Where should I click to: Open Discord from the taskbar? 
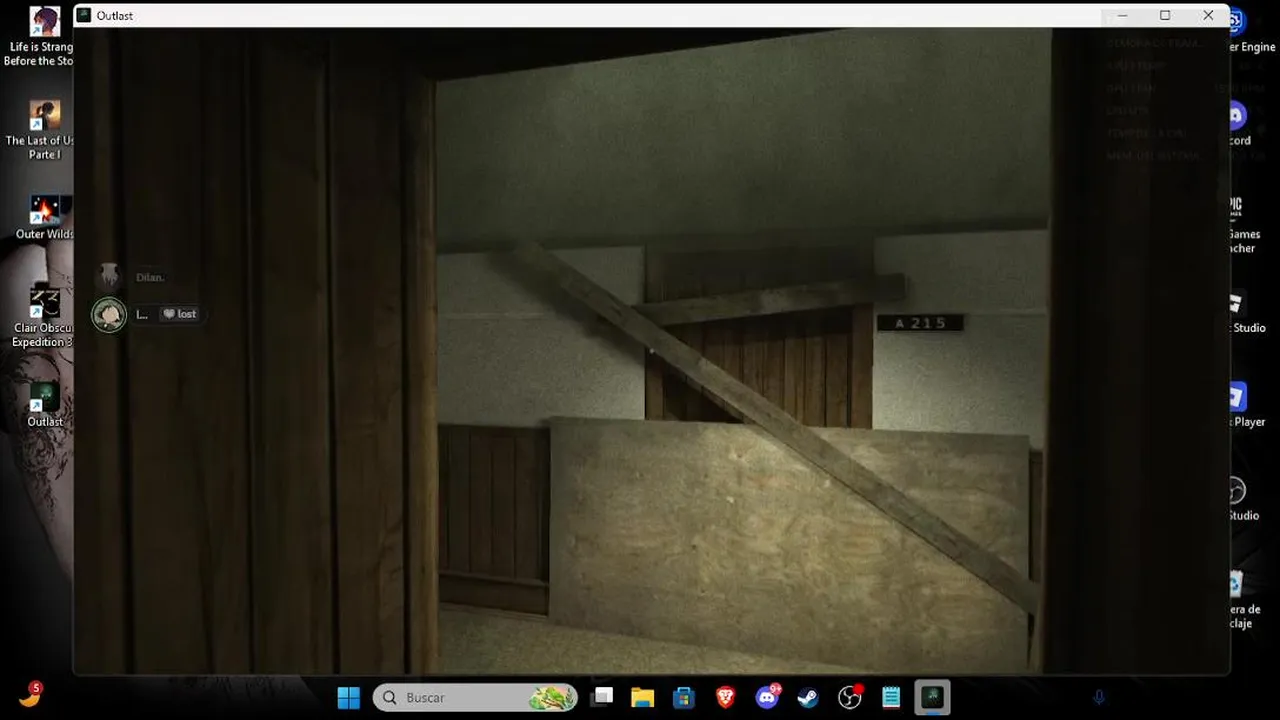coord(768,697)
